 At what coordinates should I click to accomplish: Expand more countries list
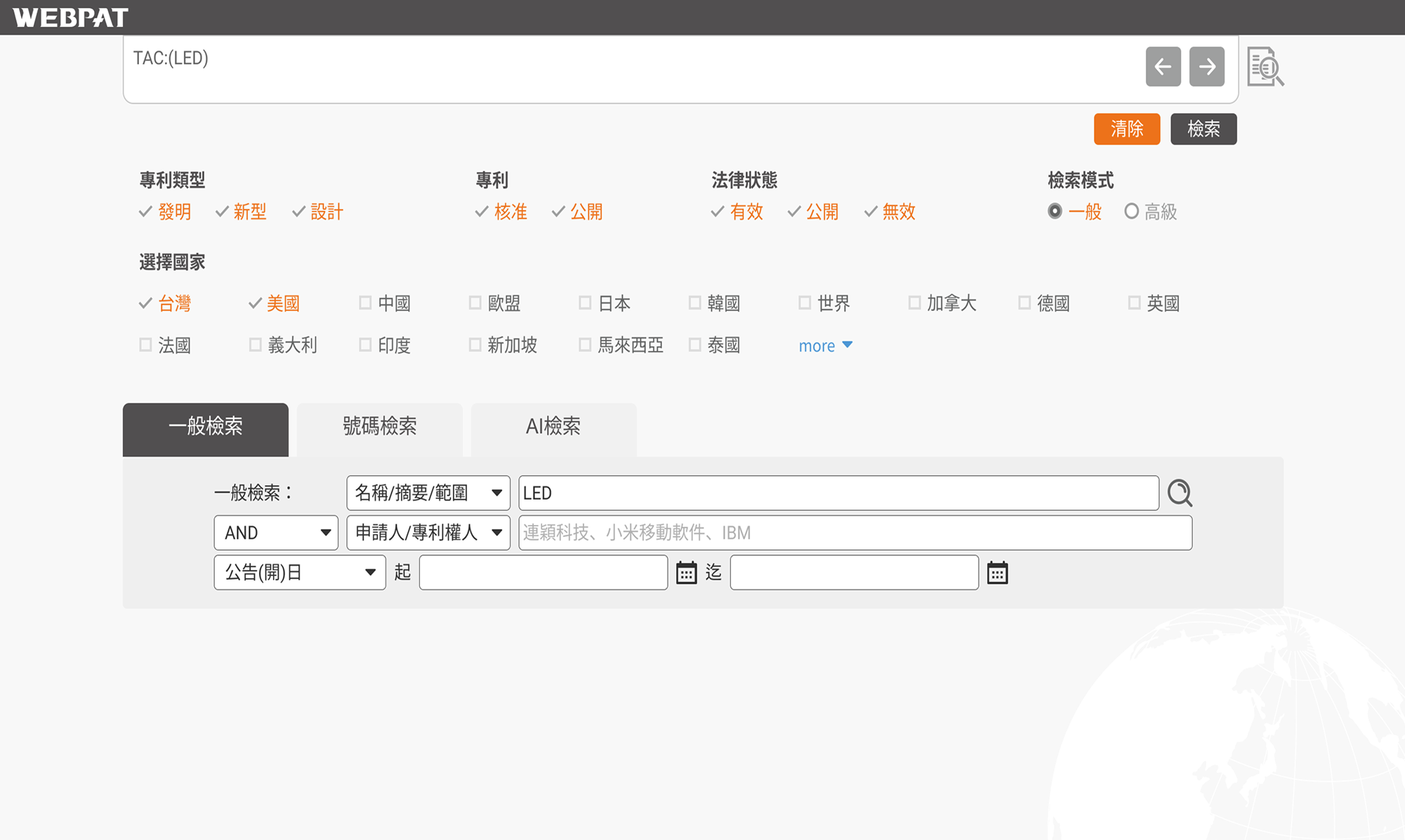(825, 345)
